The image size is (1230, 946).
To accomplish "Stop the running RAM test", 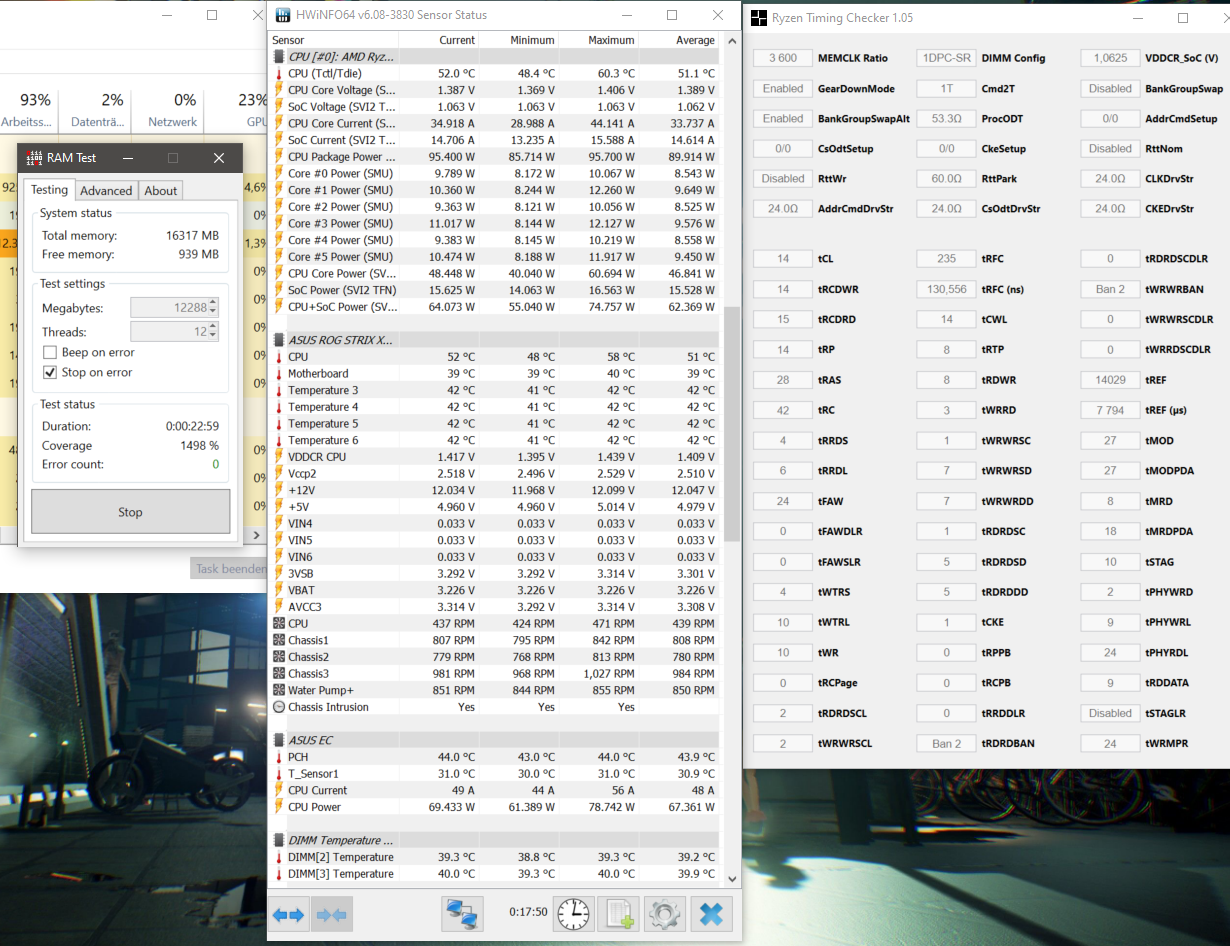I will point(130,512).
